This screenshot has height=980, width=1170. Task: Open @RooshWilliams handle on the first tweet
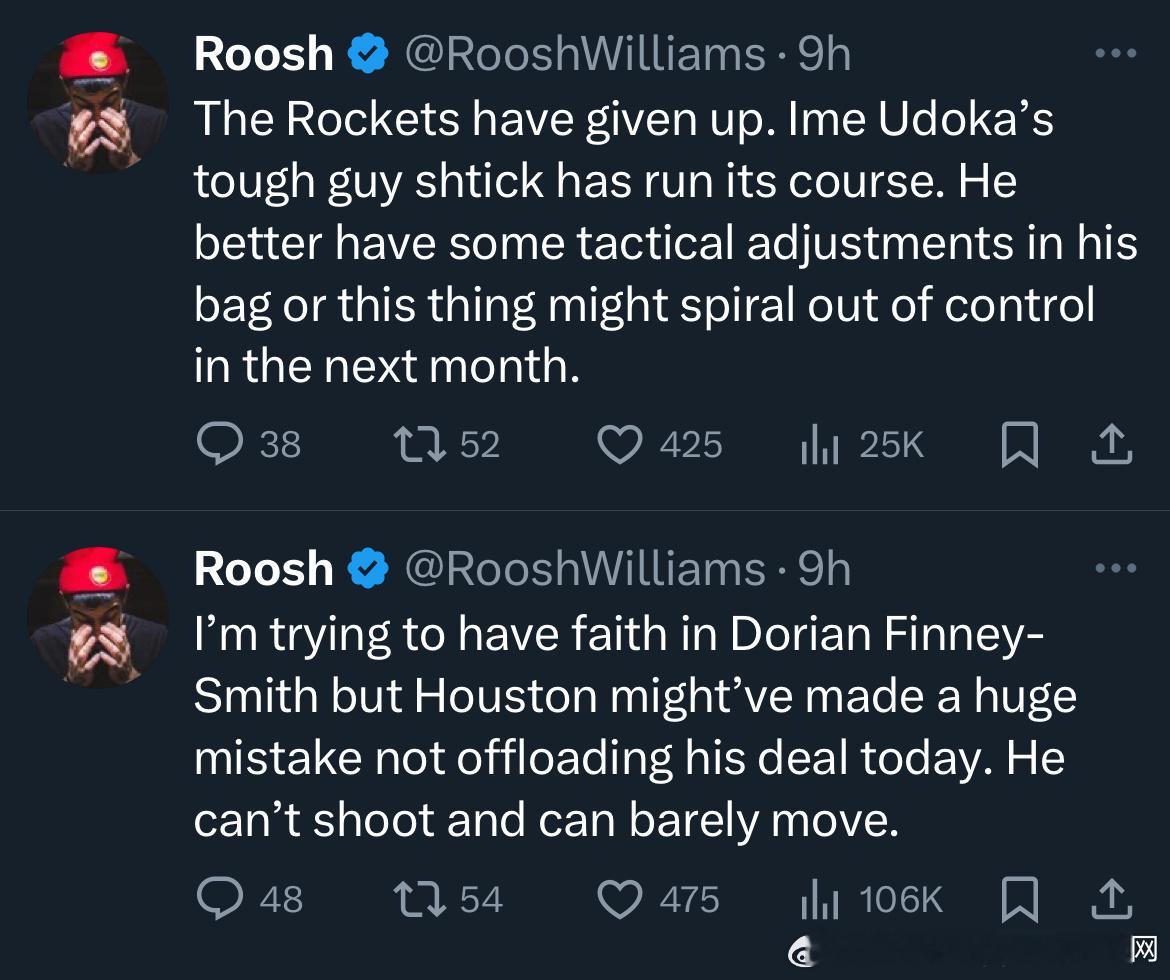click(584, 54)
